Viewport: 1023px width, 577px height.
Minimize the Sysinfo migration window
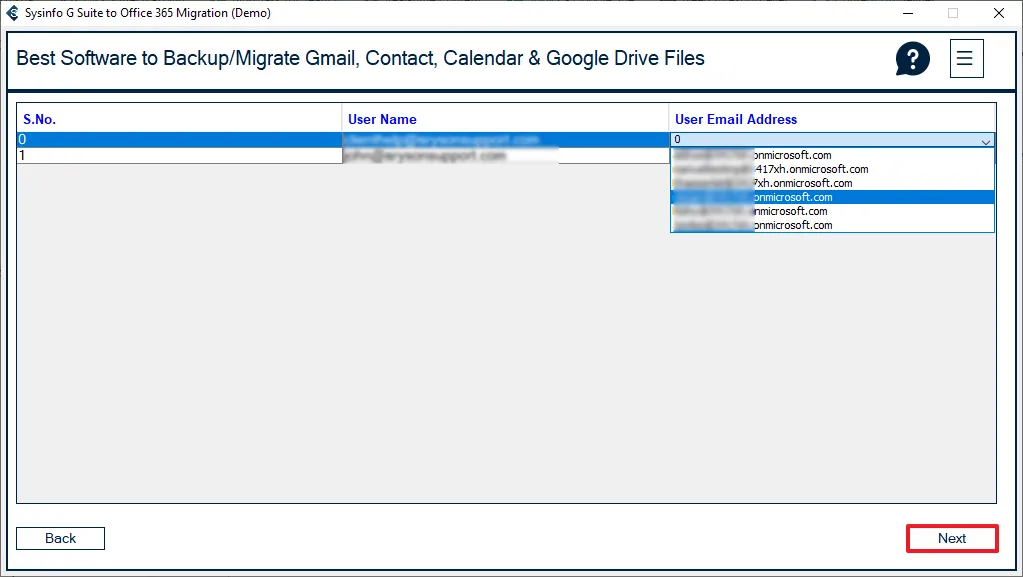pos(908,13)
